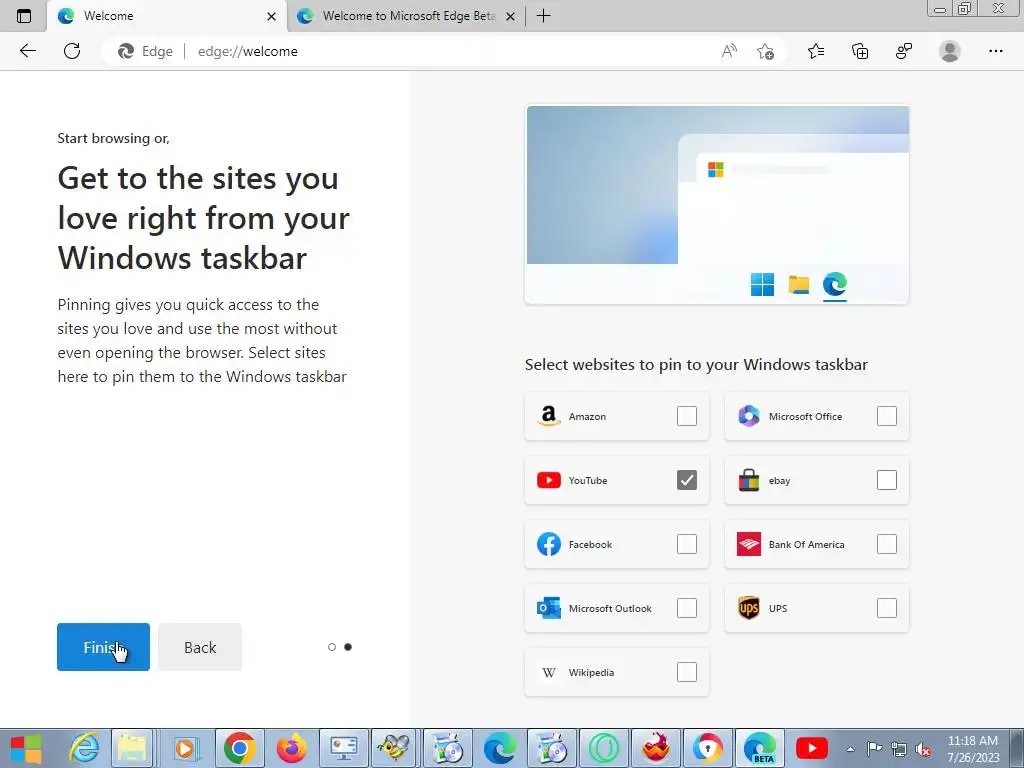This screenshot has width=1024, height=768.
Task: Click the muted volume tray icon
Action: pyautogui.click(x=923, y=749)
